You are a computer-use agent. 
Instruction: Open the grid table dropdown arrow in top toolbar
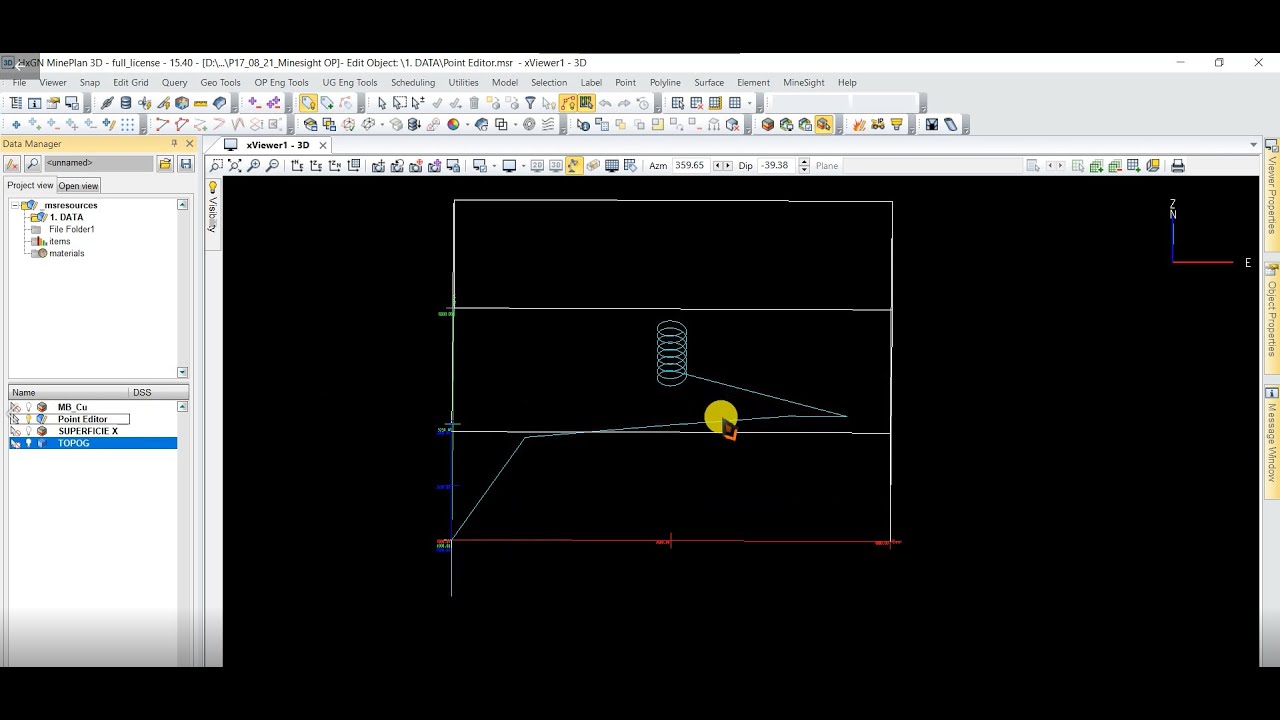749,102
